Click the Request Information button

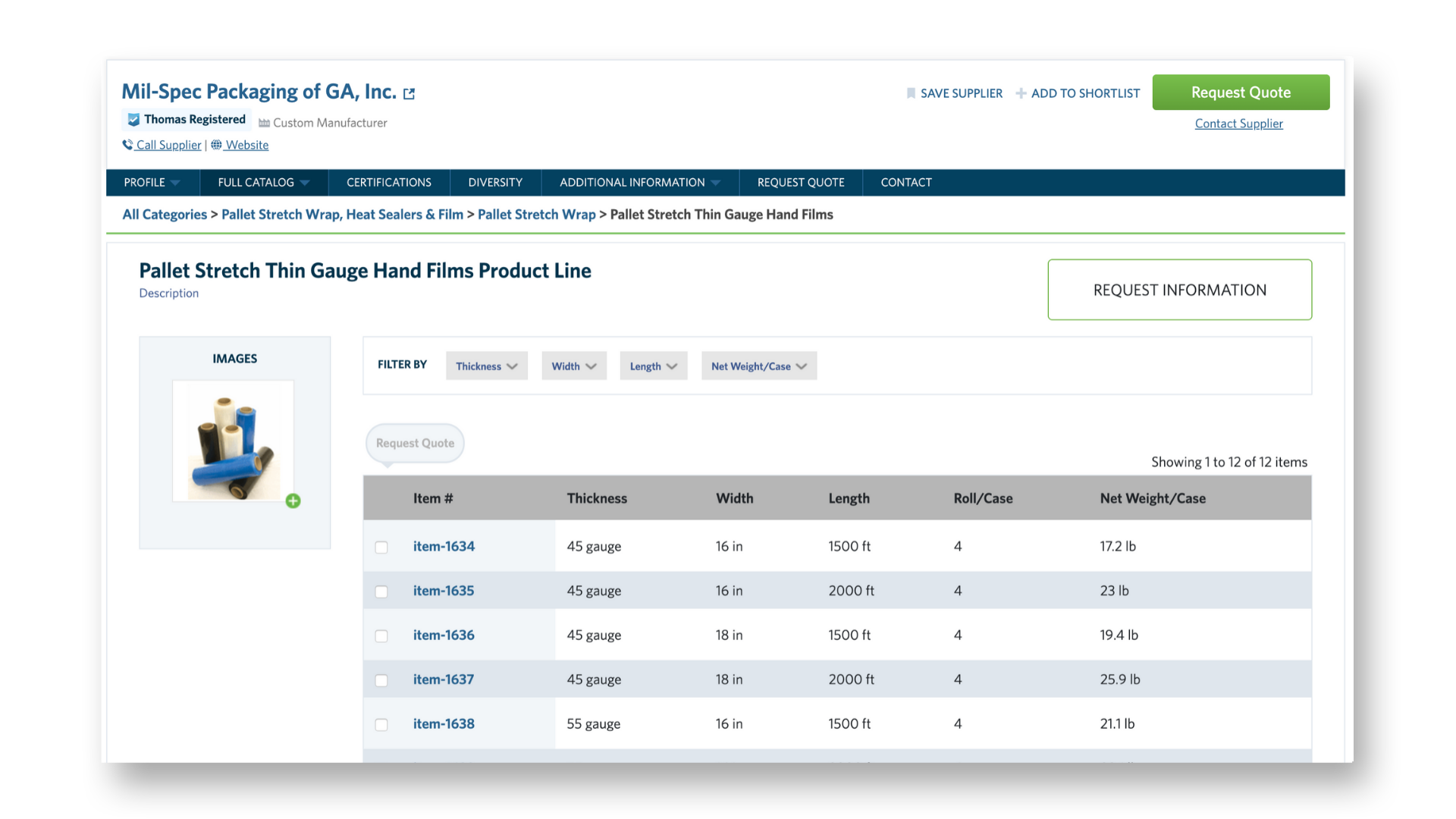coord(1179,290)
